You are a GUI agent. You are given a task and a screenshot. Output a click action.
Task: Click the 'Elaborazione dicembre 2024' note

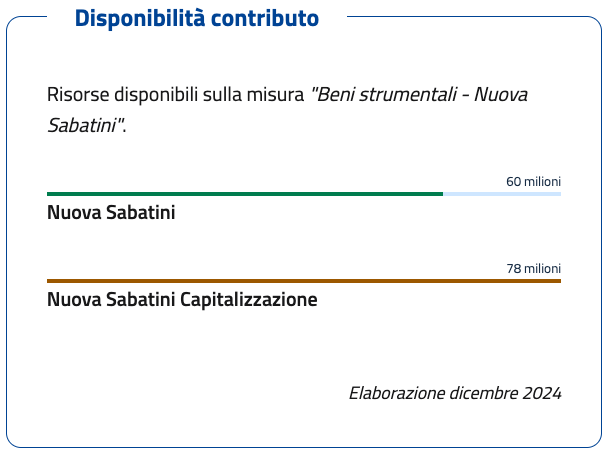tap(455, 393)
